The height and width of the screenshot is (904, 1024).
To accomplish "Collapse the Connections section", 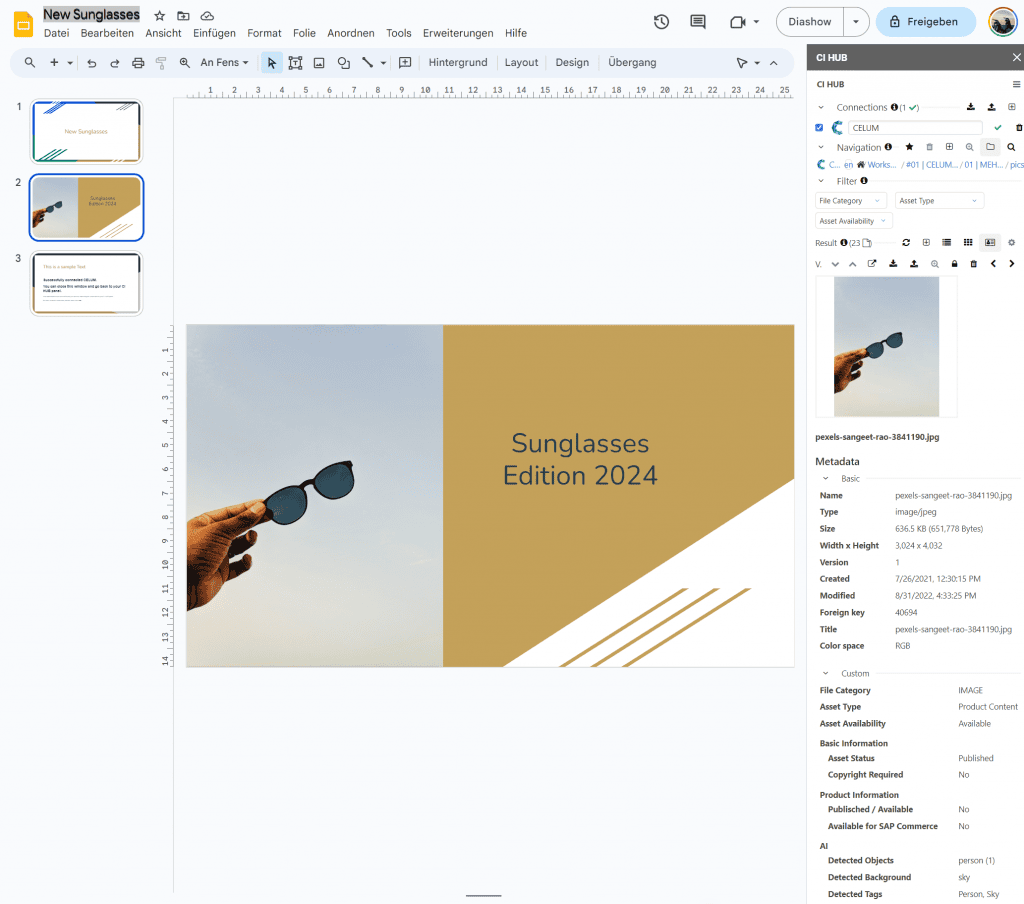I will click(821, 107).
